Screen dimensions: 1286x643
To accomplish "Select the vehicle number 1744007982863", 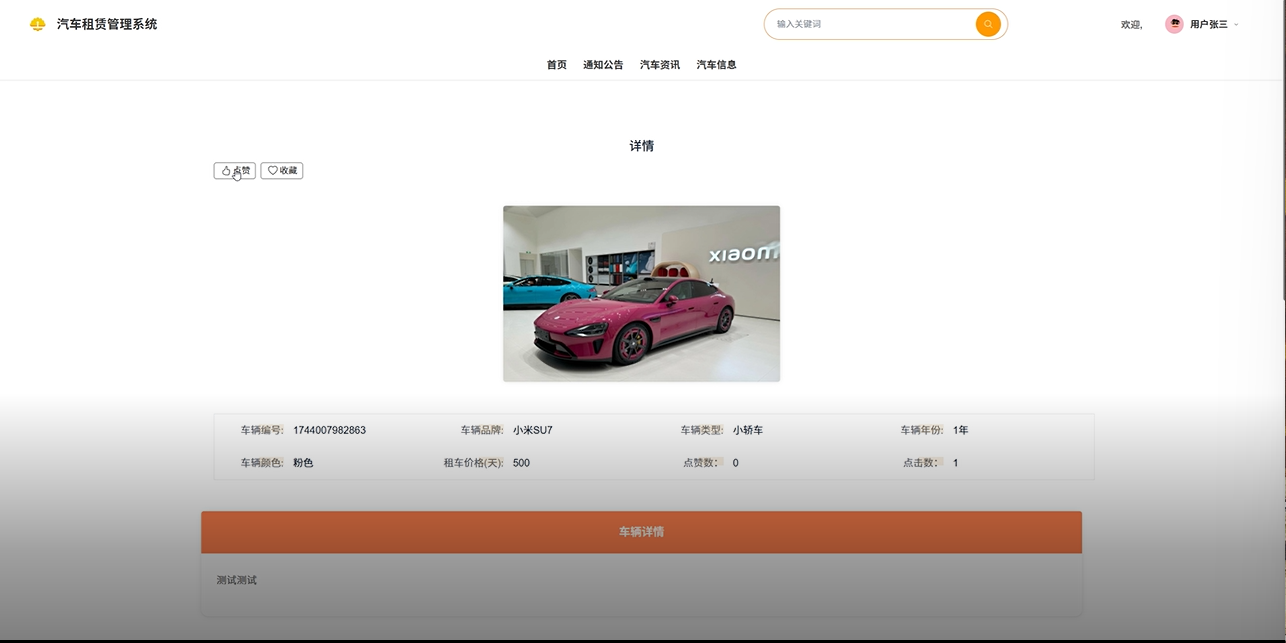I will pos(329,431).
